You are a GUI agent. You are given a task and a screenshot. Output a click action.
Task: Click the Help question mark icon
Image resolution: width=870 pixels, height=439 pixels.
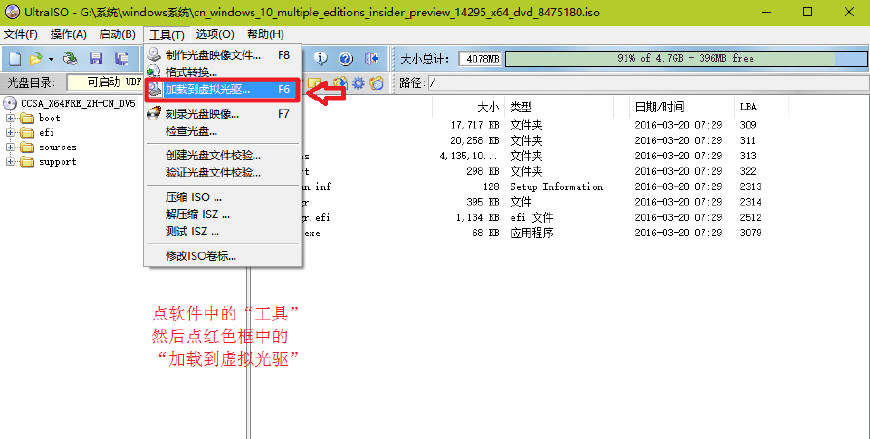[x=346, y=58]
